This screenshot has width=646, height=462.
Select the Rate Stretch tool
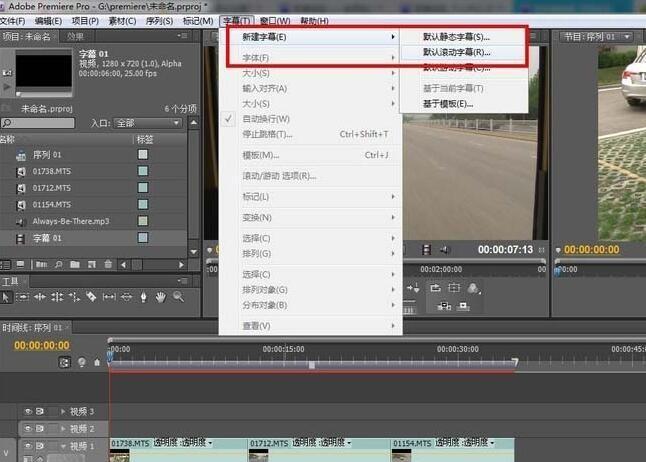click(75, 297)
